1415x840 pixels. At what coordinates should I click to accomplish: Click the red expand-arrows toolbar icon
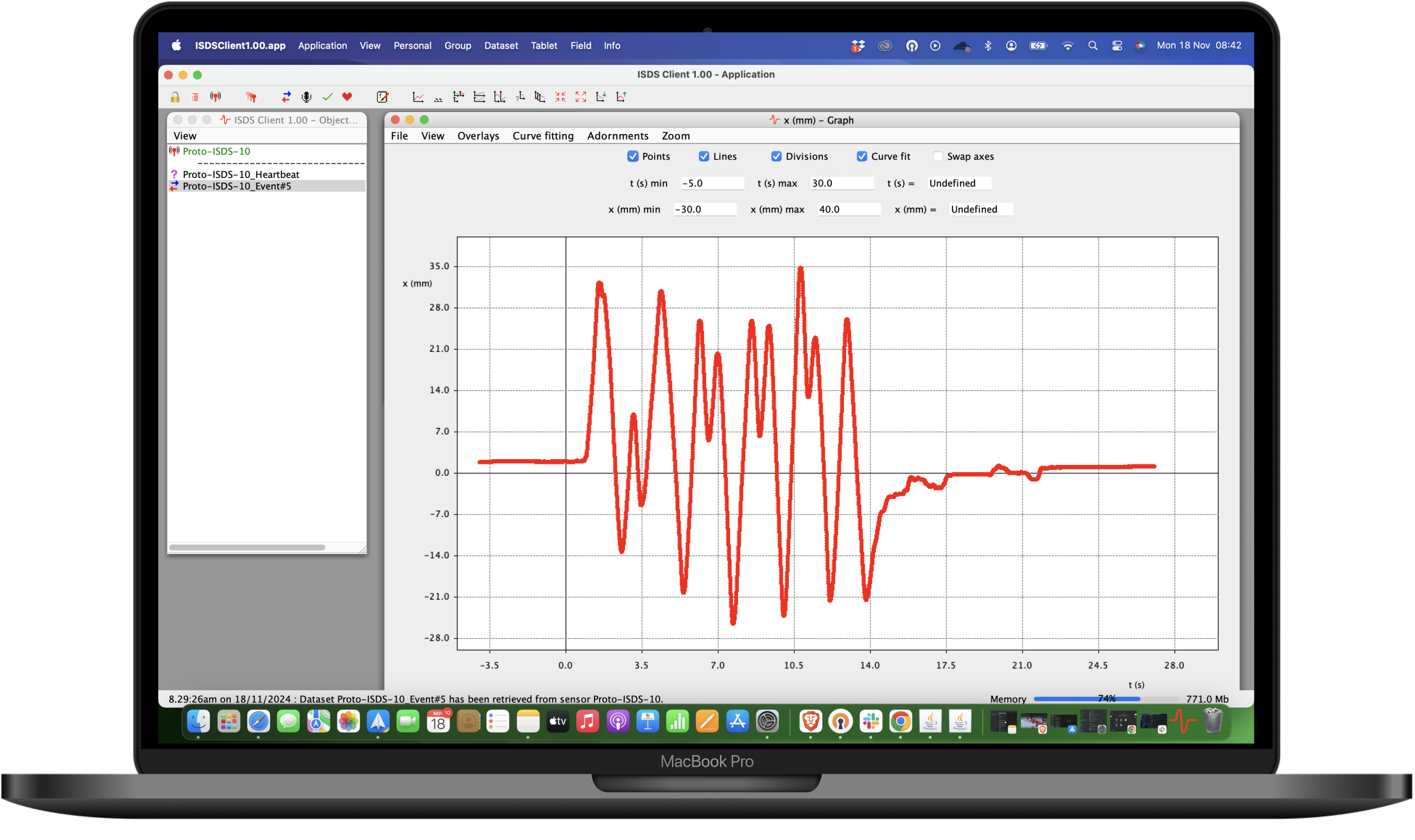tap(580, 97)
